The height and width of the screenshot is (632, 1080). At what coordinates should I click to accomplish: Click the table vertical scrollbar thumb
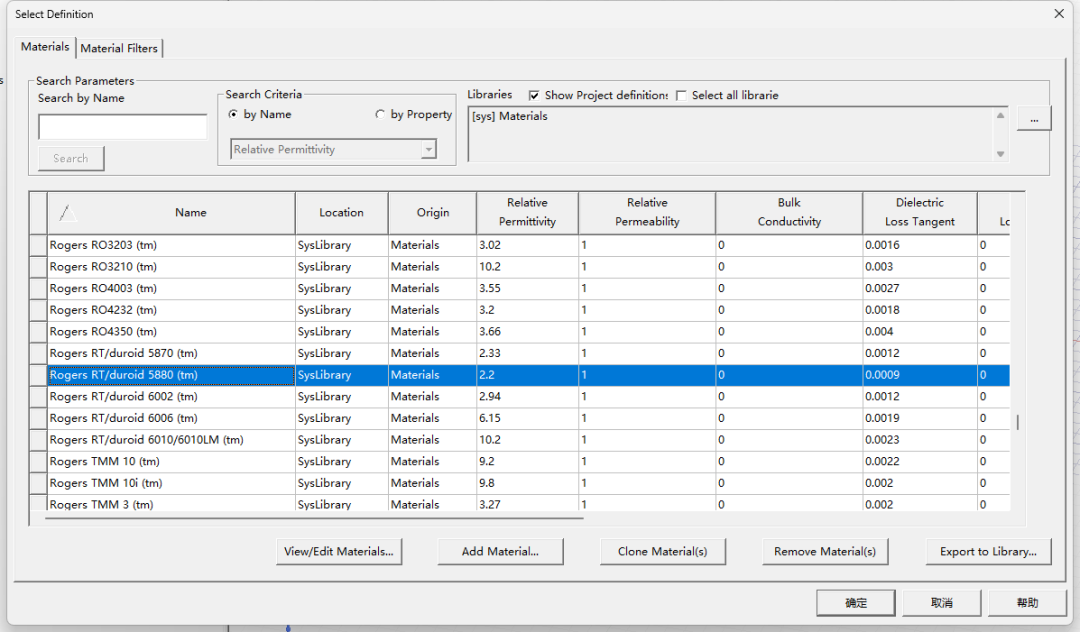[1017, 421]
